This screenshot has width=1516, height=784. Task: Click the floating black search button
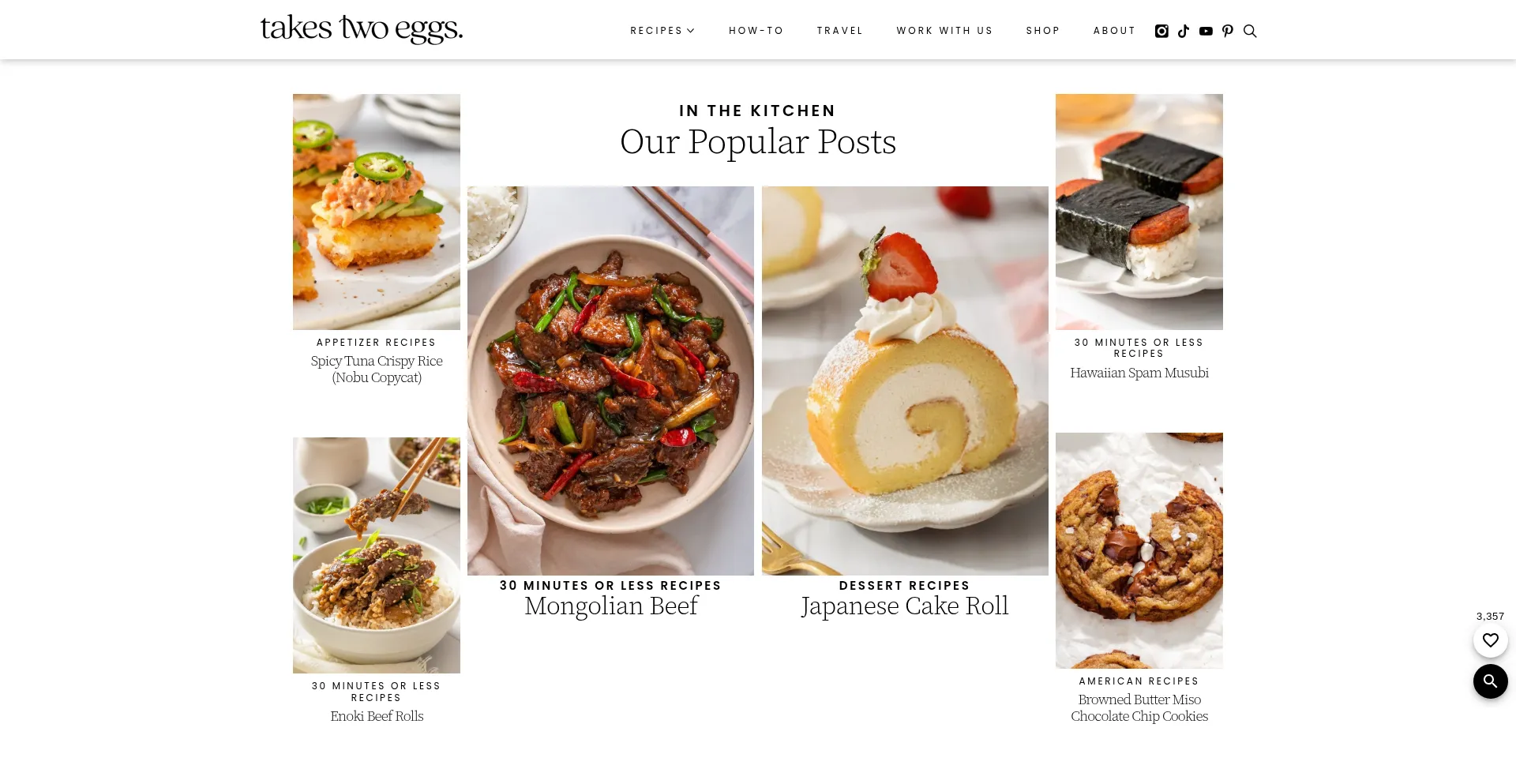pos(1491,681)
